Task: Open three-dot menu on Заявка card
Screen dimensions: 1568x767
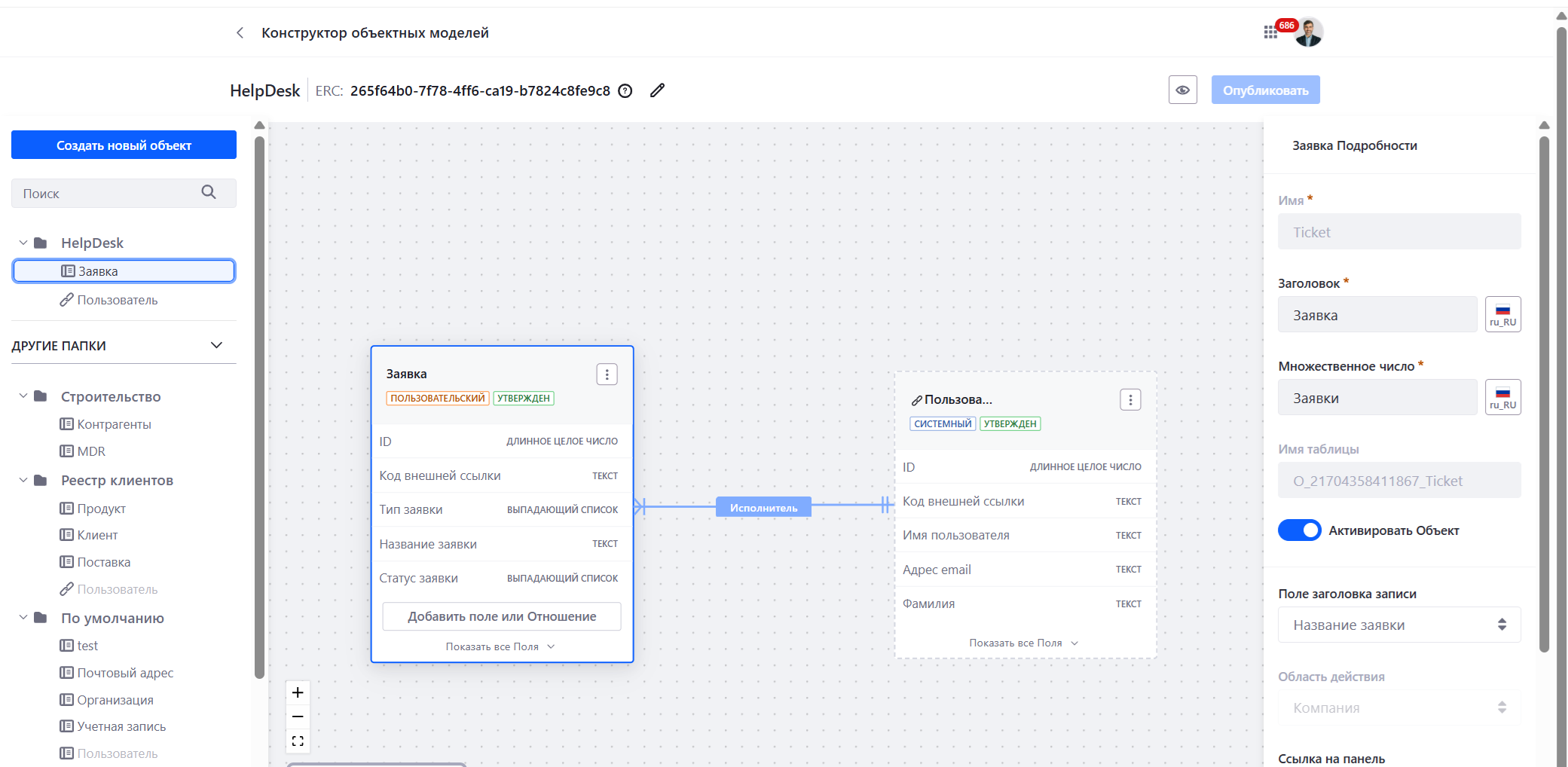Action: point(607,374)
